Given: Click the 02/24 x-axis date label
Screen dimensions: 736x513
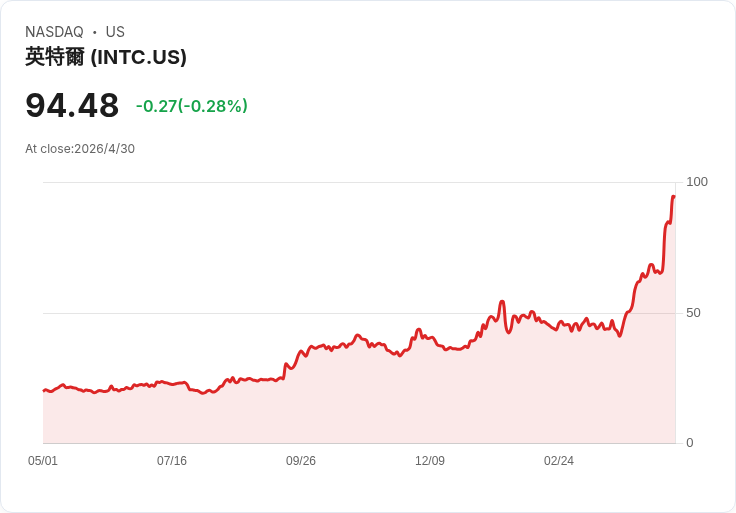Looking at the screenshot, I should (x=559, y=460).
